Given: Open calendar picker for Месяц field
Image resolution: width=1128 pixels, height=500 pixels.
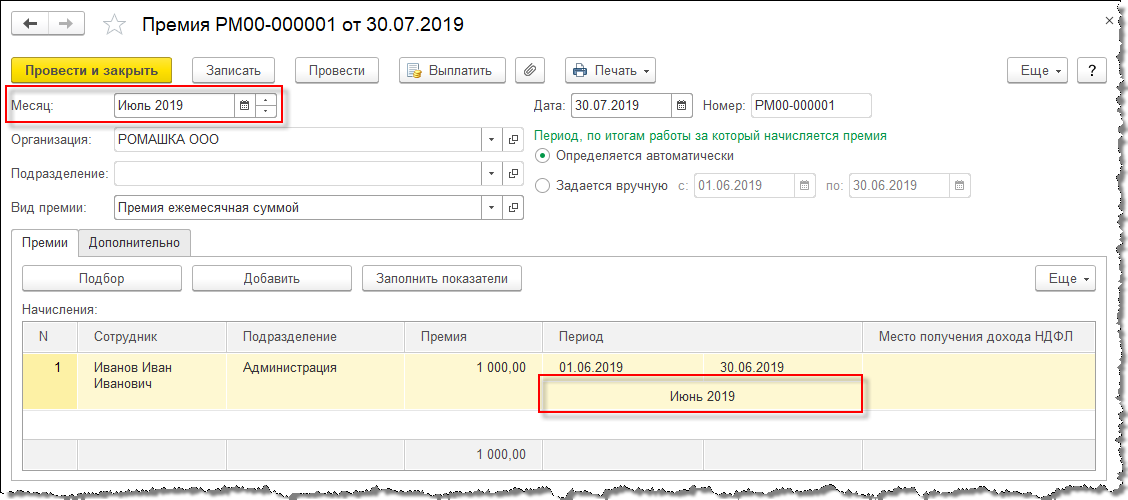Looking at the screenshot, I should (x=244, y=105).
